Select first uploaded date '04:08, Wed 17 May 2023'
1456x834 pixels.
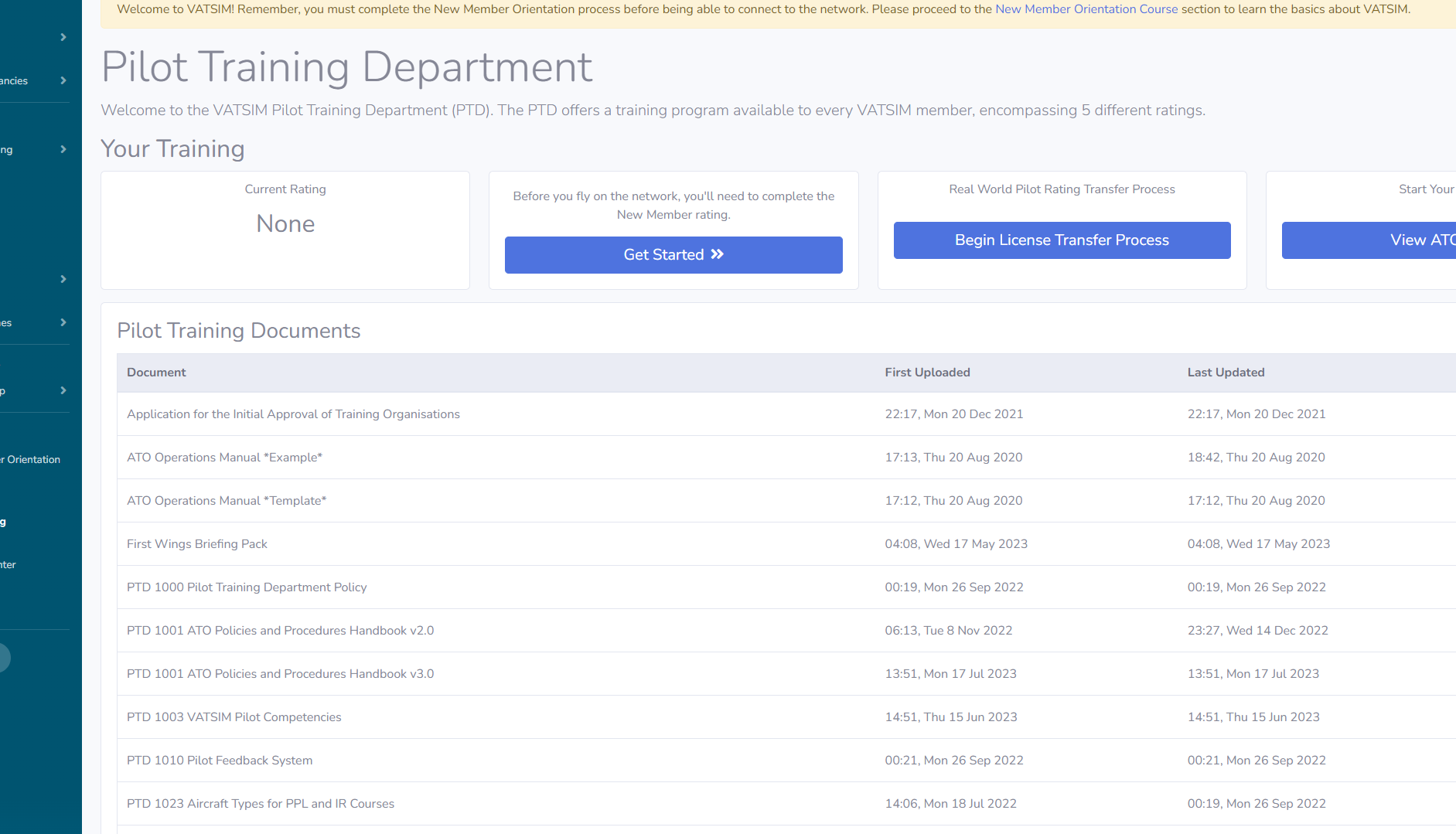tap(956, 543)
